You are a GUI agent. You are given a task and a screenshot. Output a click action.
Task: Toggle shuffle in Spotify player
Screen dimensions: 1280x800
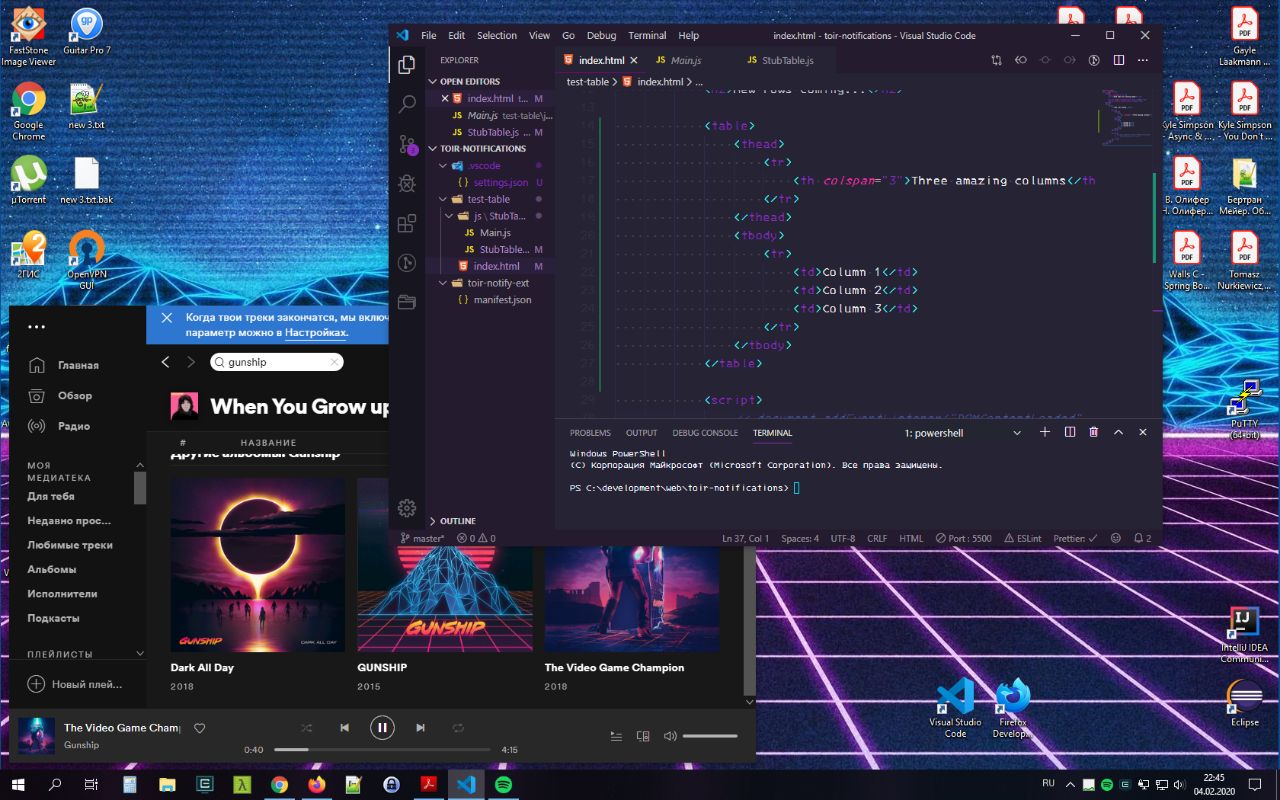coord(306,728)
